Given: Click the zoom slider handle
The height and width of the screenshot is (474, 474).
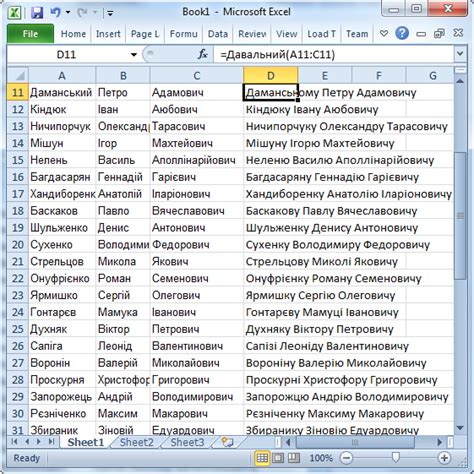Looking at the screenshot, I should tap(396, 458).
